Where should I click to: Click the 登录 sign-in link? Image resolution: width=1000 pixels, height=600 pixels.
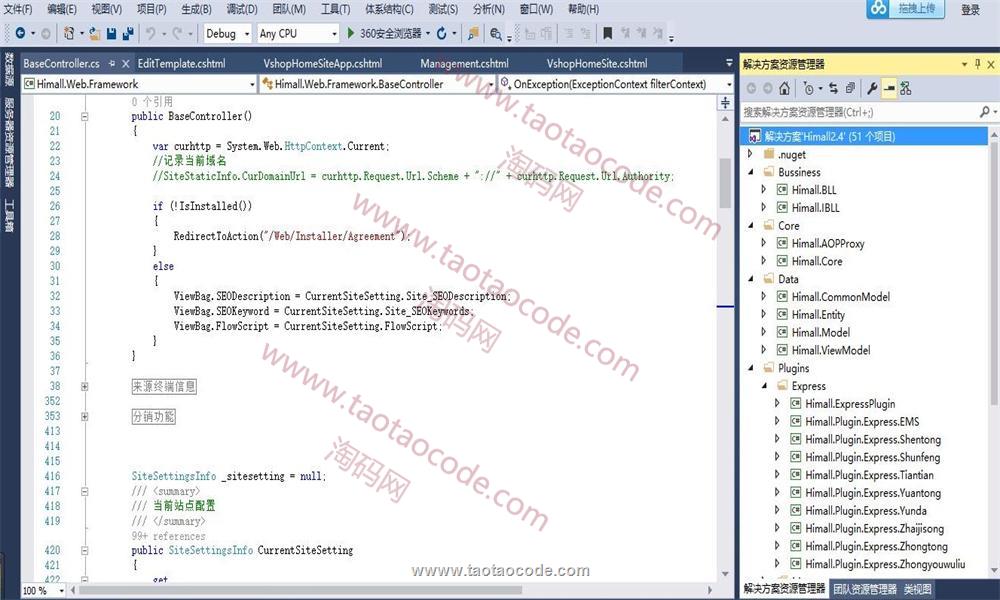click(x=970, y=10)
